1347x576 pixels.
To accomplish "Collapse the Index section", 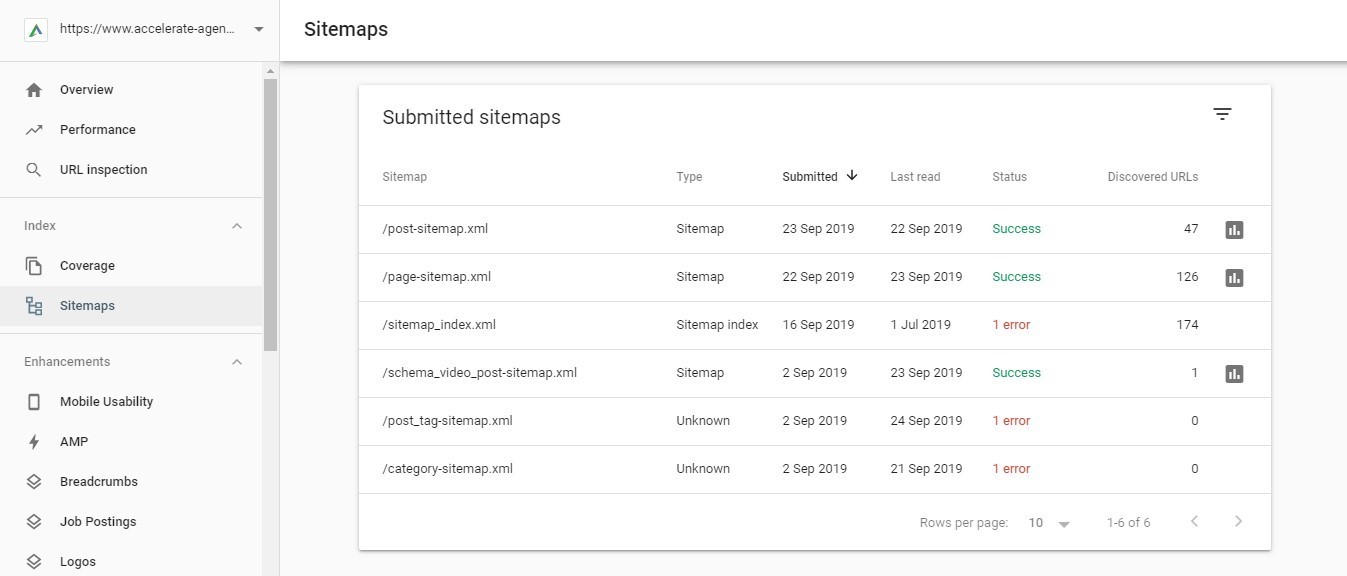I will coord(237,226).
